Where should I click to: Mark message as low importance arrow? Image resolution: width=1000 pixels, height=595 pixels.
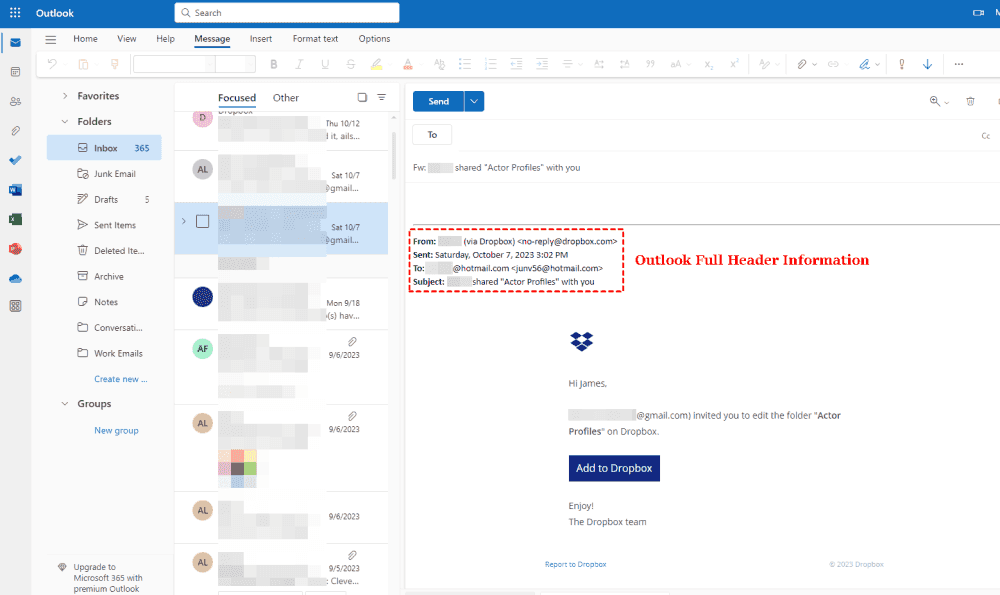tap(927, 64)
